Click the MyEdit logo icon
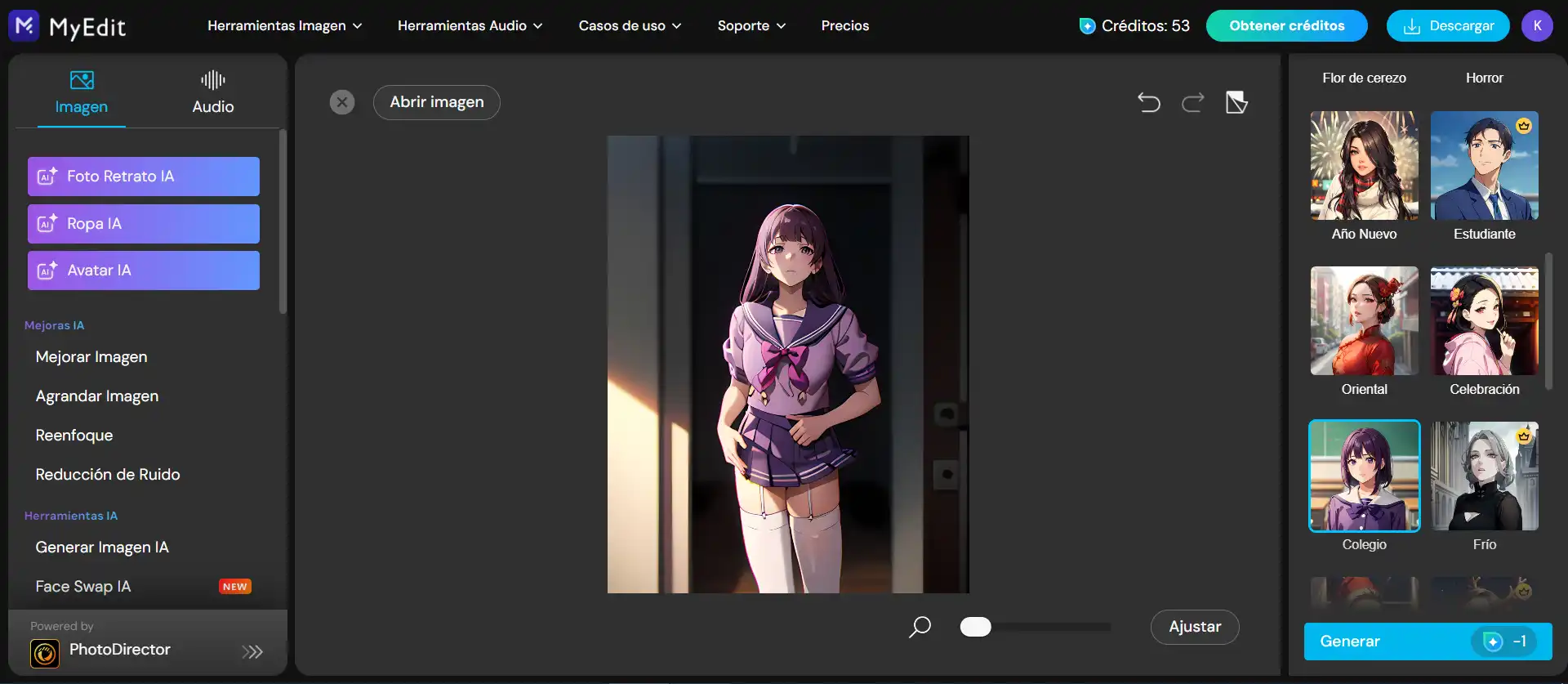1568x684 pixels. tap(24, 26)
